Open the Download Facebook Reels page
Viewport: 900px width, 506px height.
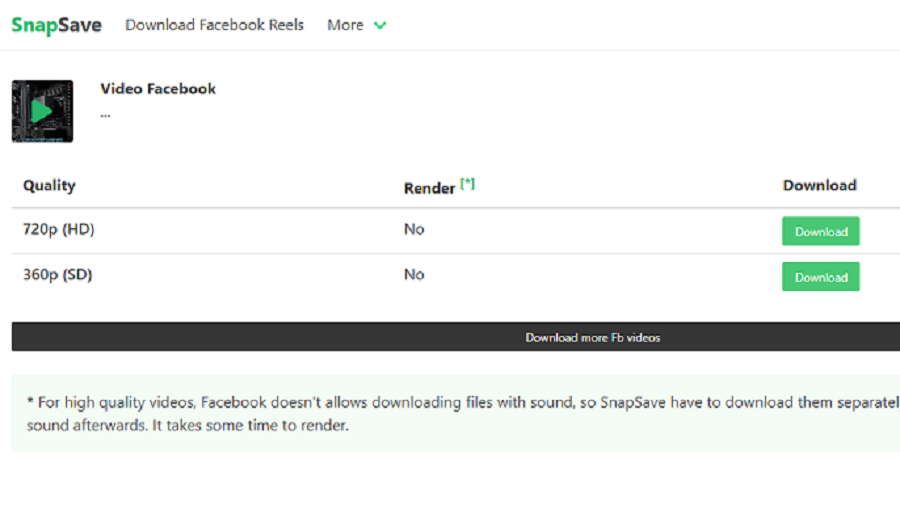click(214, 25)
